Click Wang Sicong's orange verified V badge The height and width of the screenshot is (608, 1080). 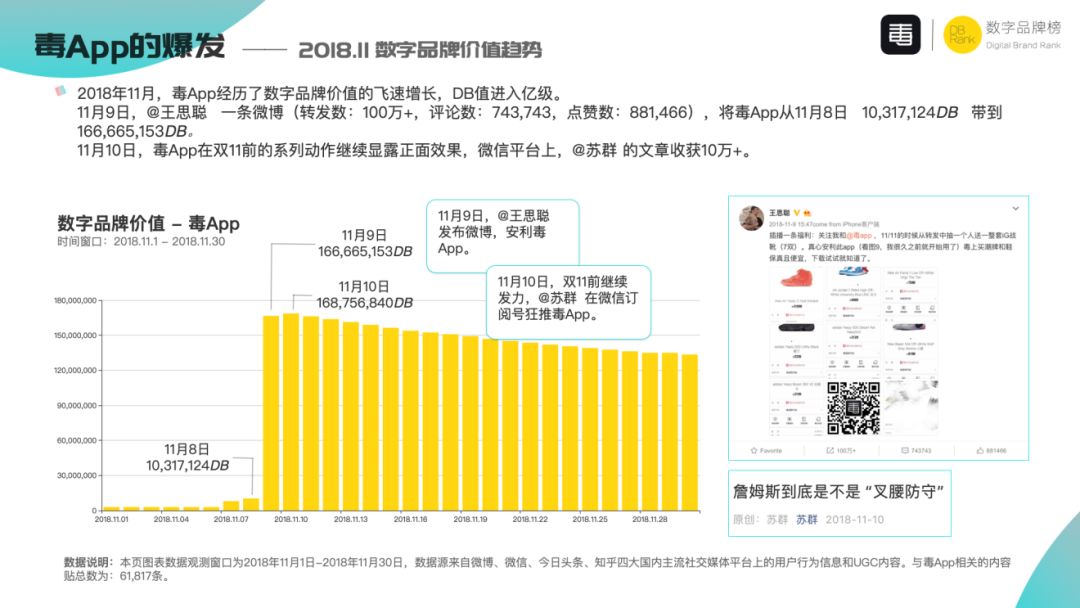point(796,212)
